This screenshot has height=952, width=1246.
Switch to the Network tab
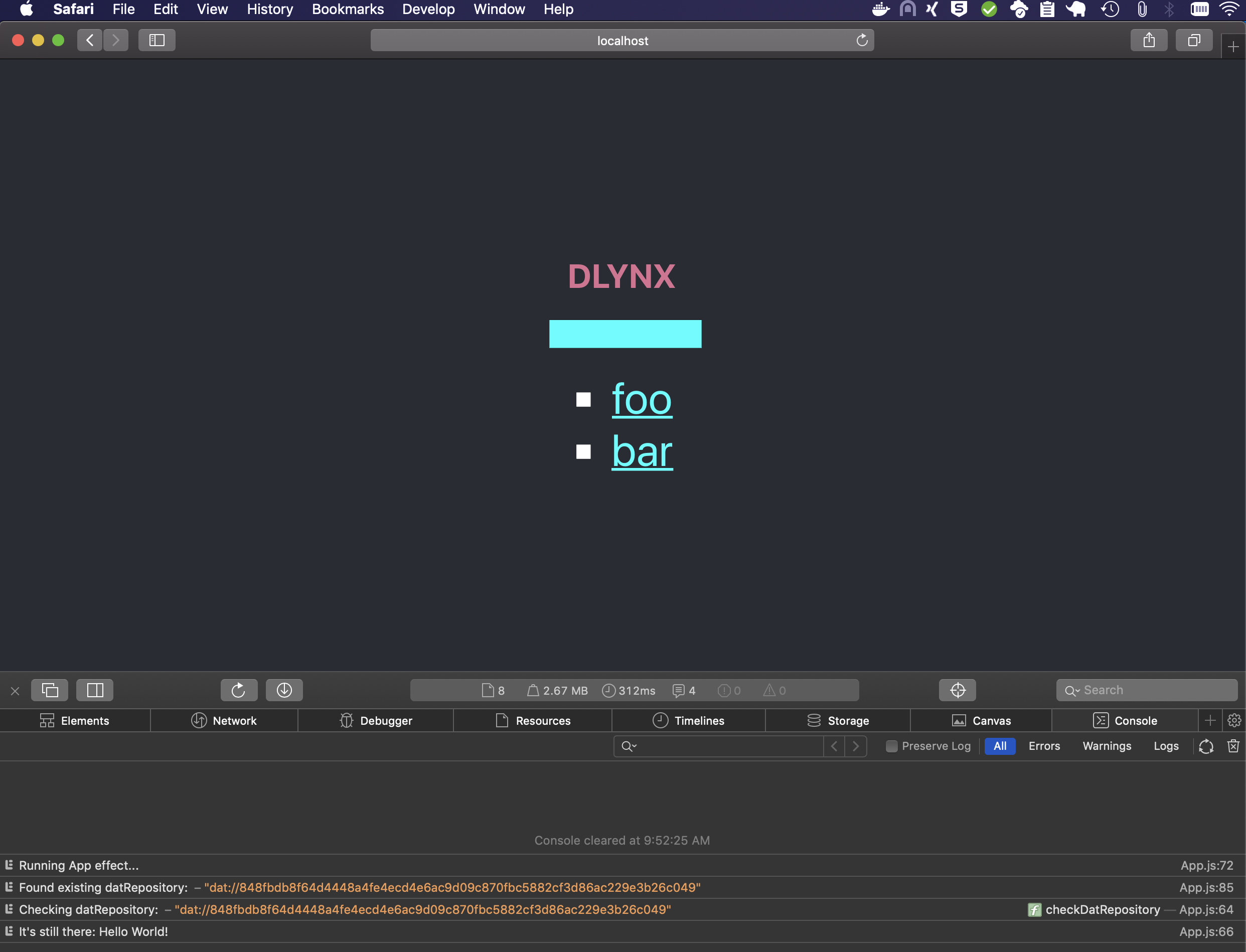pos(224,720)
